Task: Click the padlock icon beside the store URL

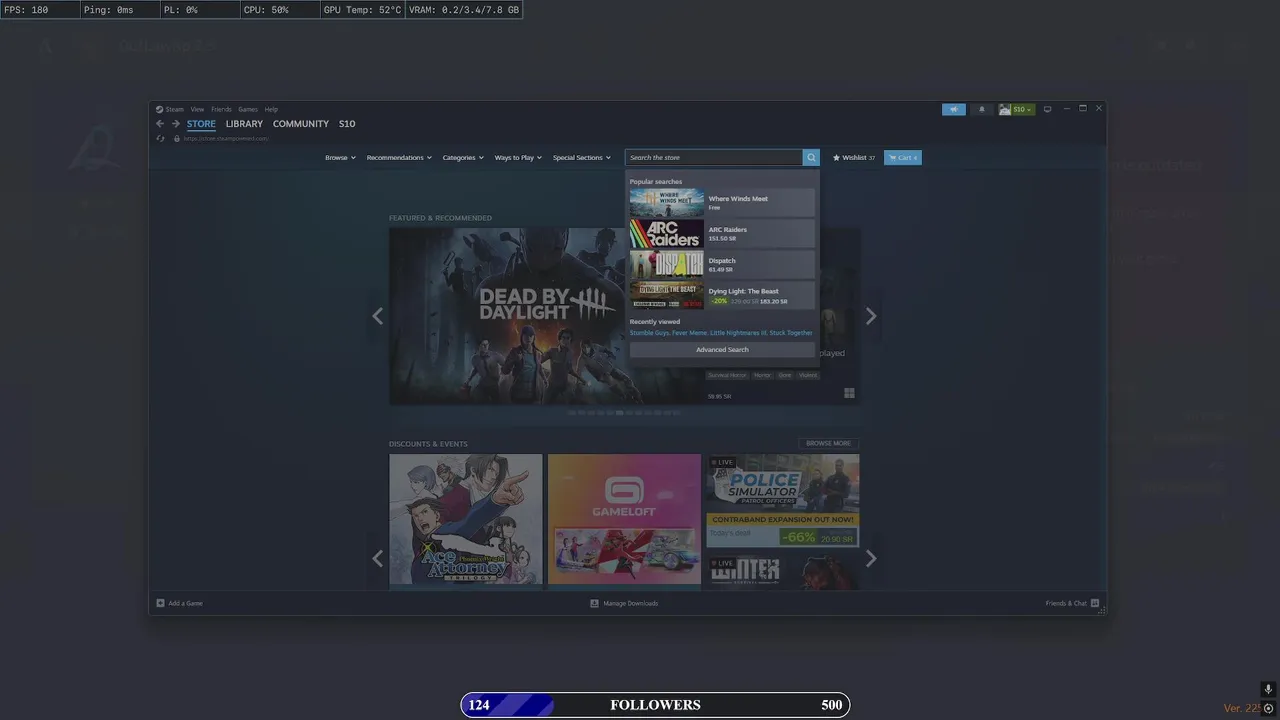Action: click(x=177, y=138)
